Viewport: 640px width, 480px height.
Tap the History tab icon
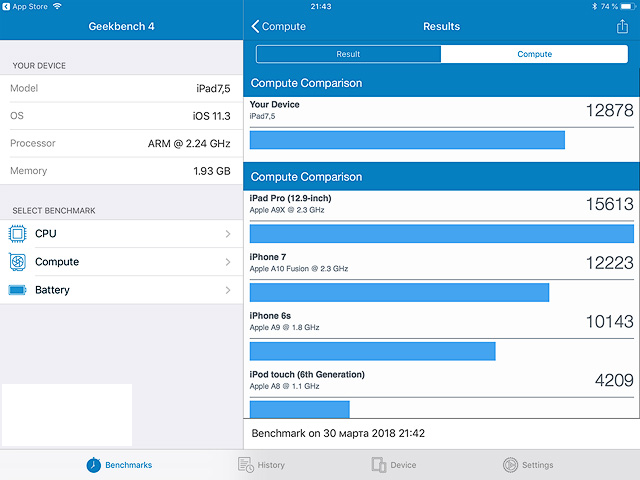coord(246,465)
